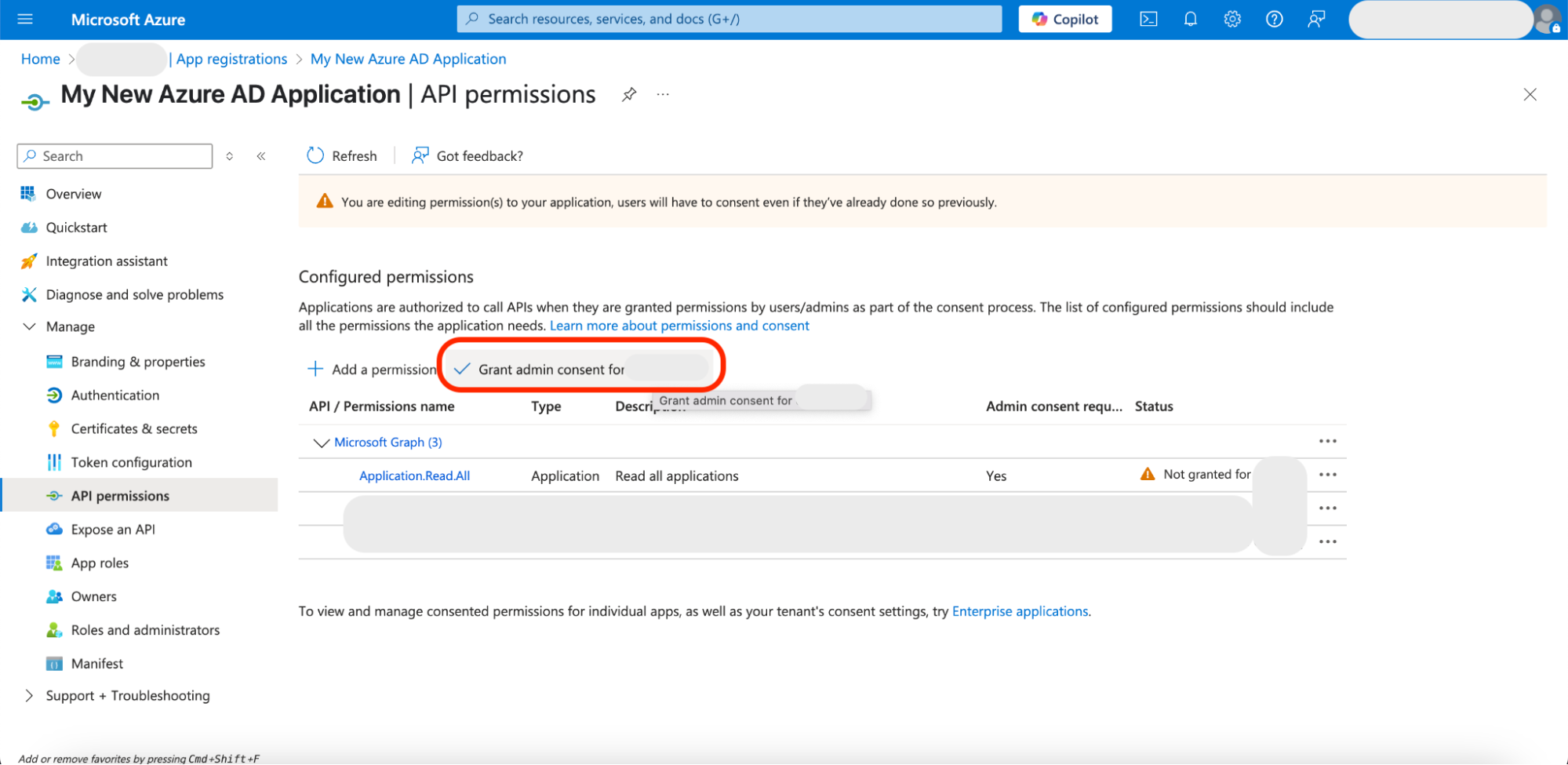This screenshot has height=765, width=1568.
Task: Go to App registrations breadcrumb
Action: [231, 59]
